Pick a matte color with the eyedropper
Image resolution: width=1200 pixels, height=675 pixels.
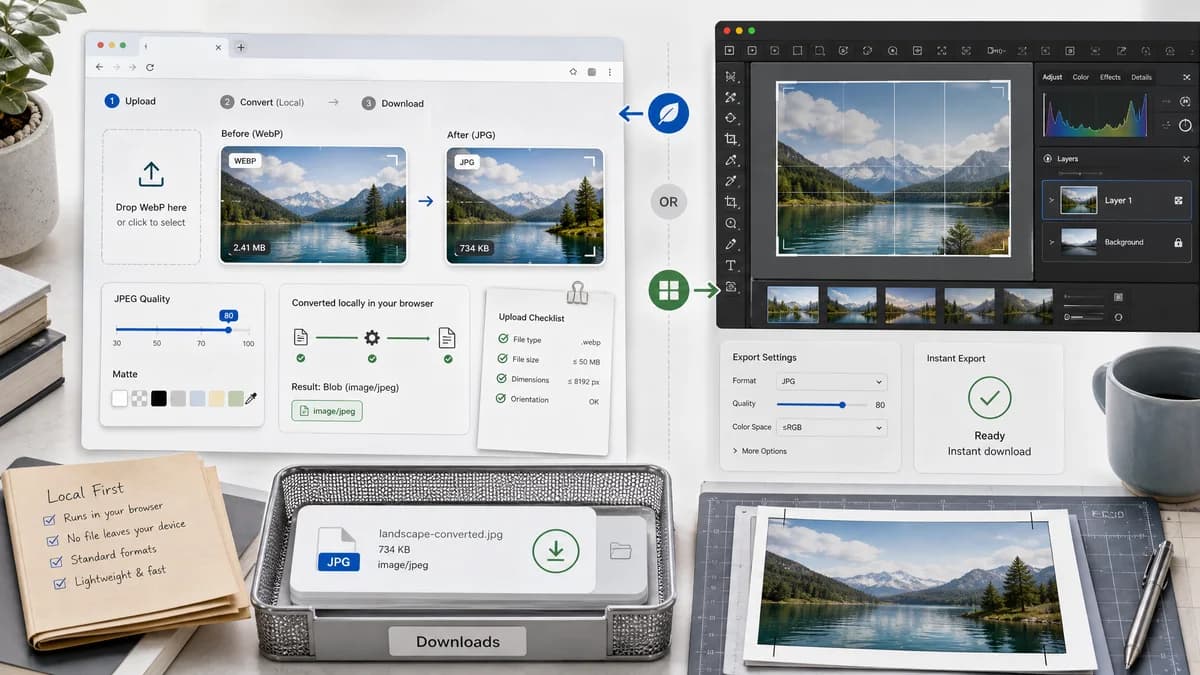251,398
